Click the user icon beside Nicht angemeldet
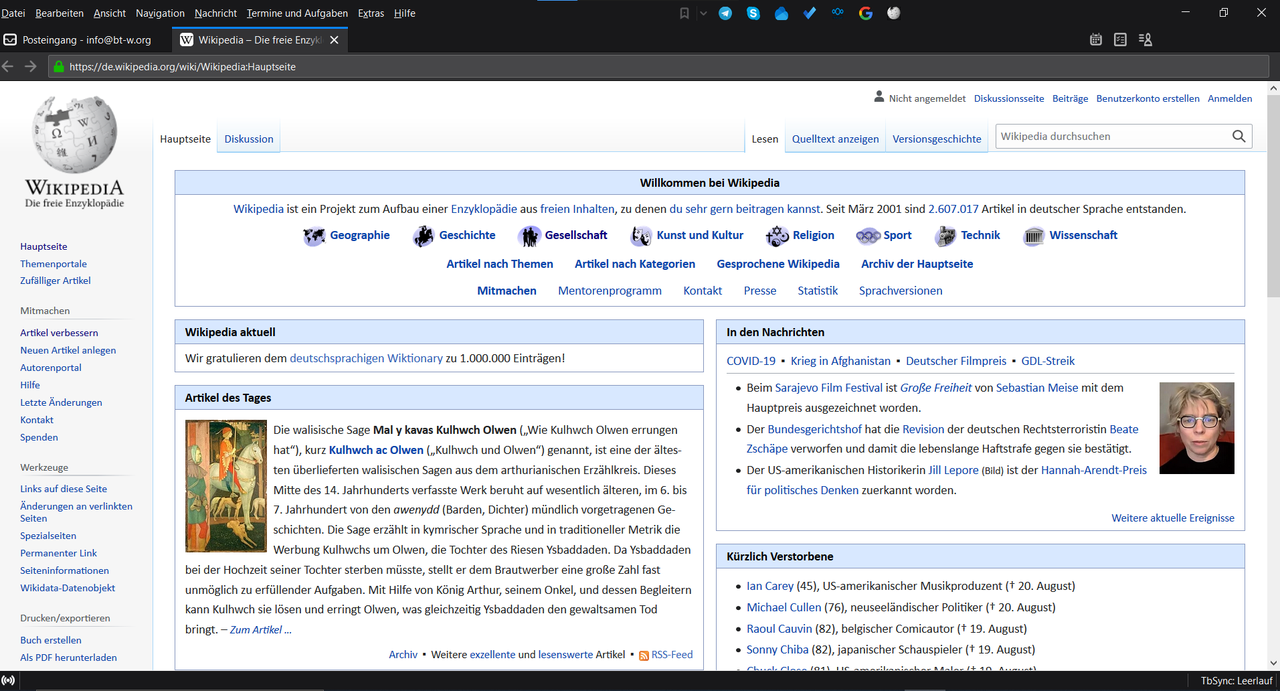Screen dimensions: 1280x691 (879, 97)
